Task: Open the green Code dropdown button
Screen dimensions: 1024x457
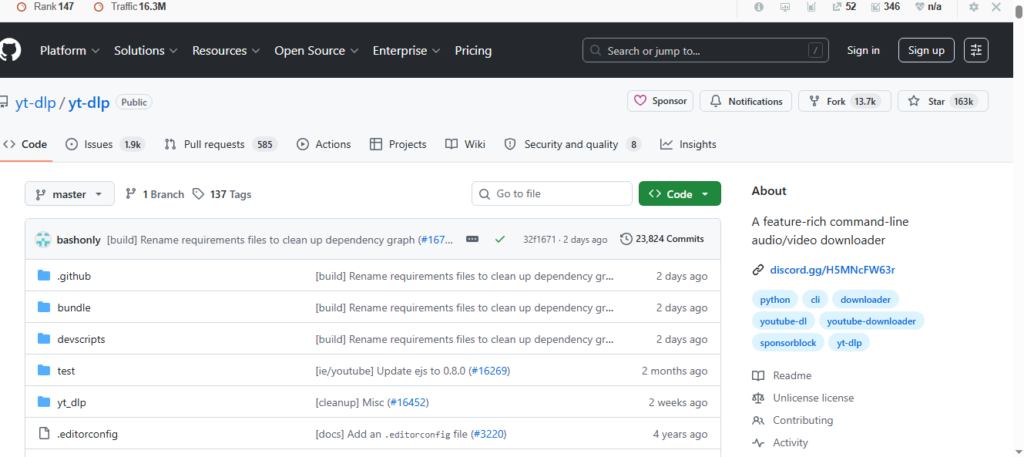Action: point(680,194)
